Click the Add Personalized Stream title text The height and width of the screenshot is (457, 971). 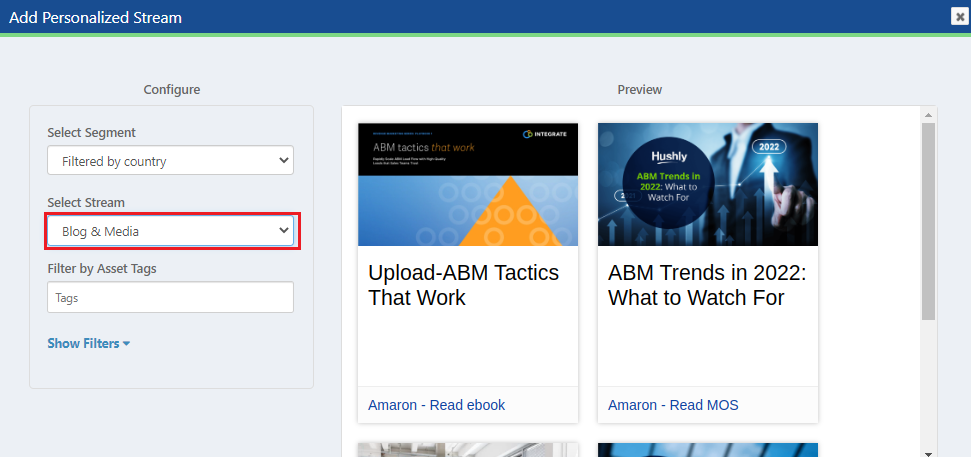pos(95,17)
